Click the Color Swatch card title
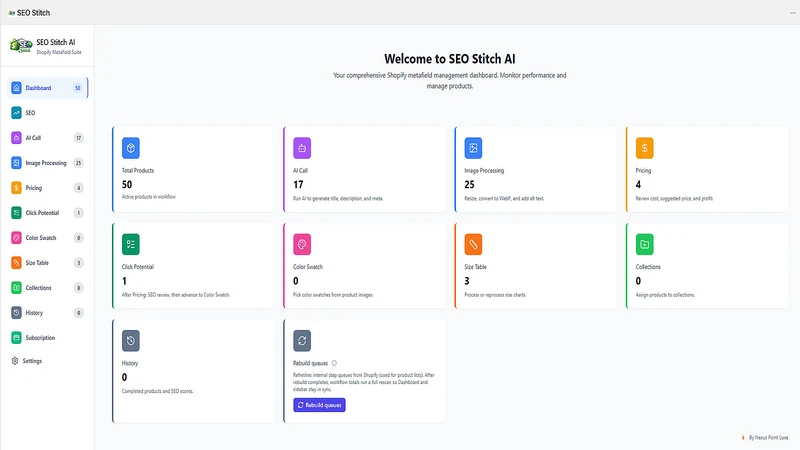Viewport: 800px width, 450px height. [308, 267]
